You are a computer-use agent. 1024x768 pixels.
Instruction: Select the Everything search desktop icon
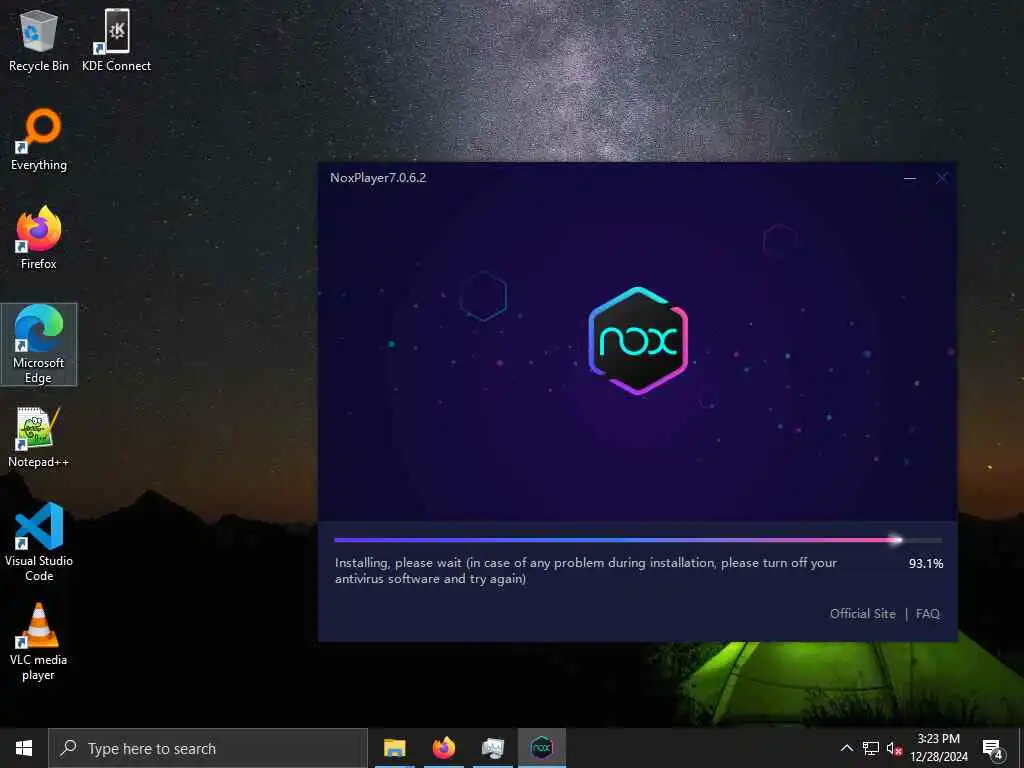(39, 140)
